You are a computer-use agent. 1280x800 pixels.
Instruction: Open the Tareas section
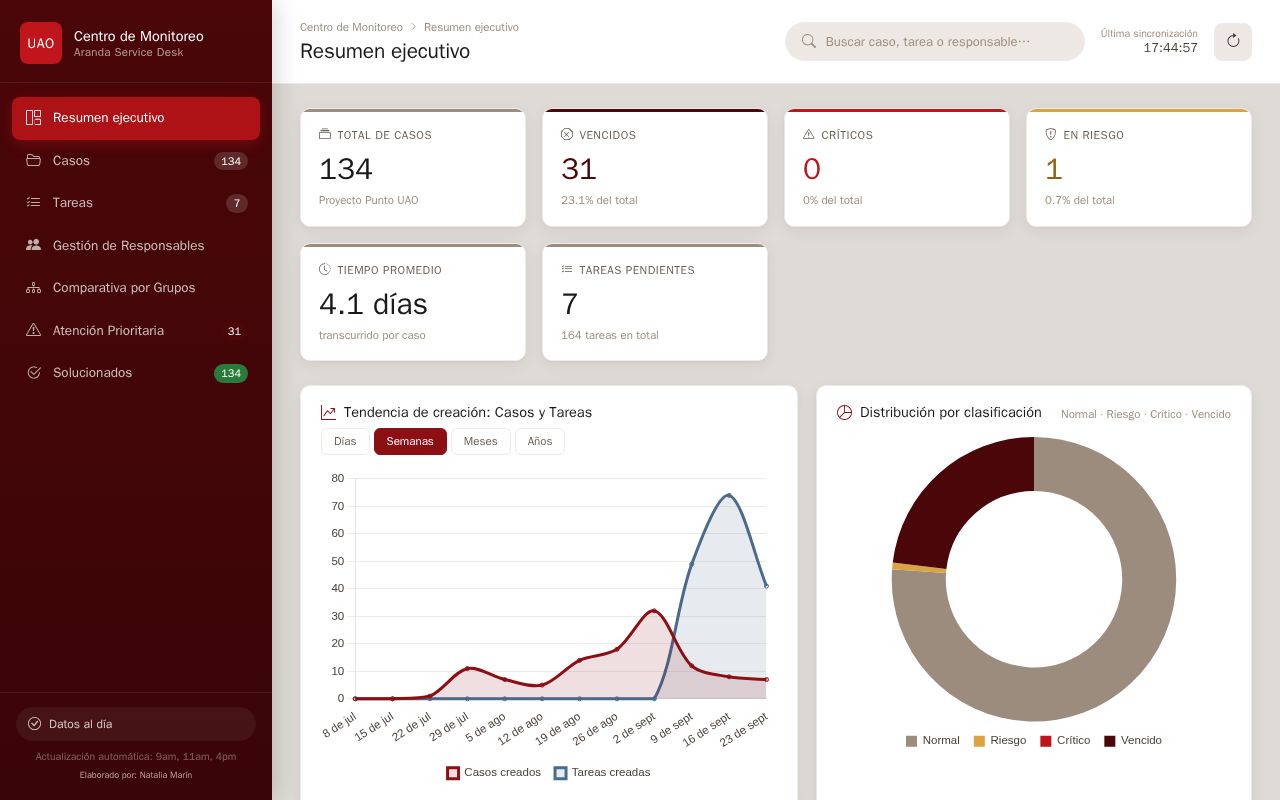tap(136, 203)
